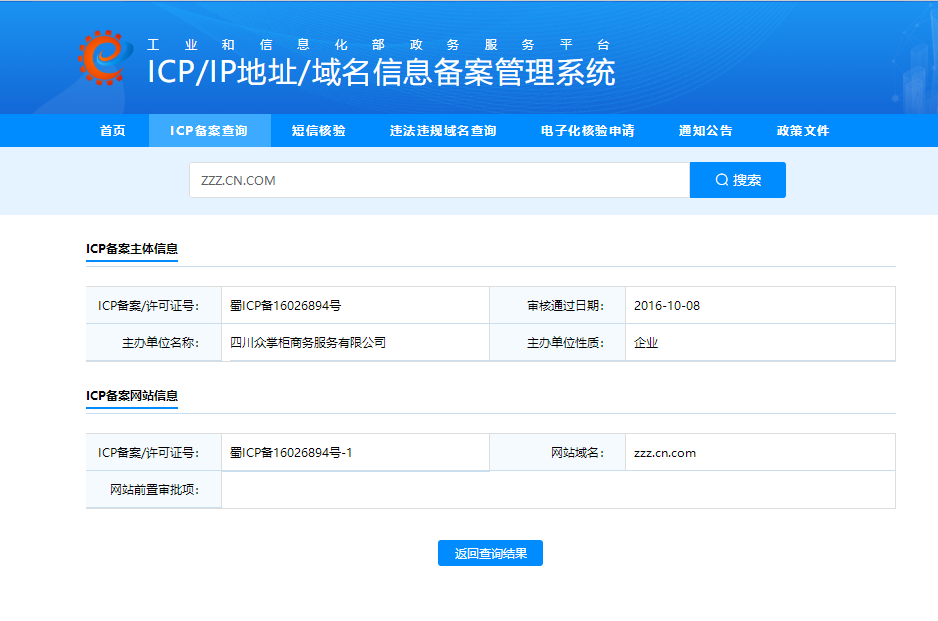This screenshot has width=938, height=621.
Task: Click the empty 网站前置审批项 value cell
Action: [x=558, y=489]
